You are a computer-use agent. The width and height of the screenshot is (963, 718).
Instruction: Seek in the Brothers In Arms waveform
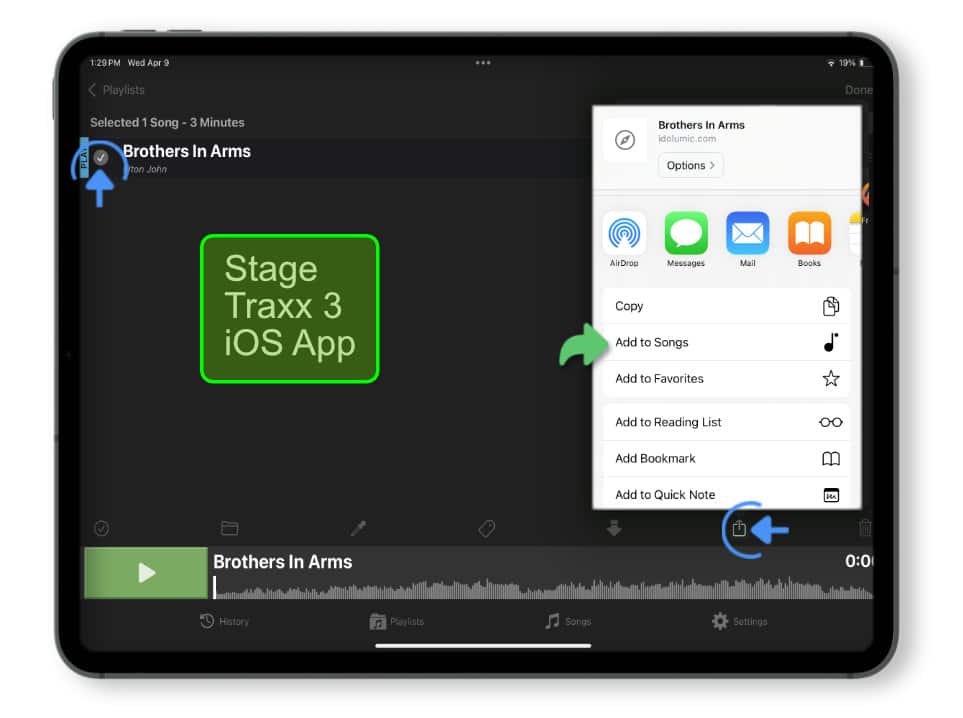point(543,588)
